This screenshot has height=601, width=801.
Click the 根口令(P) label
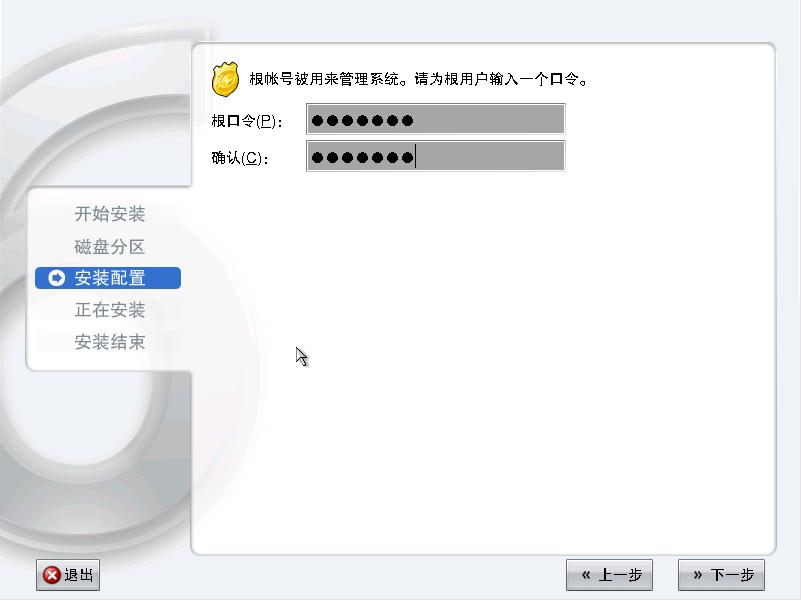246,121
